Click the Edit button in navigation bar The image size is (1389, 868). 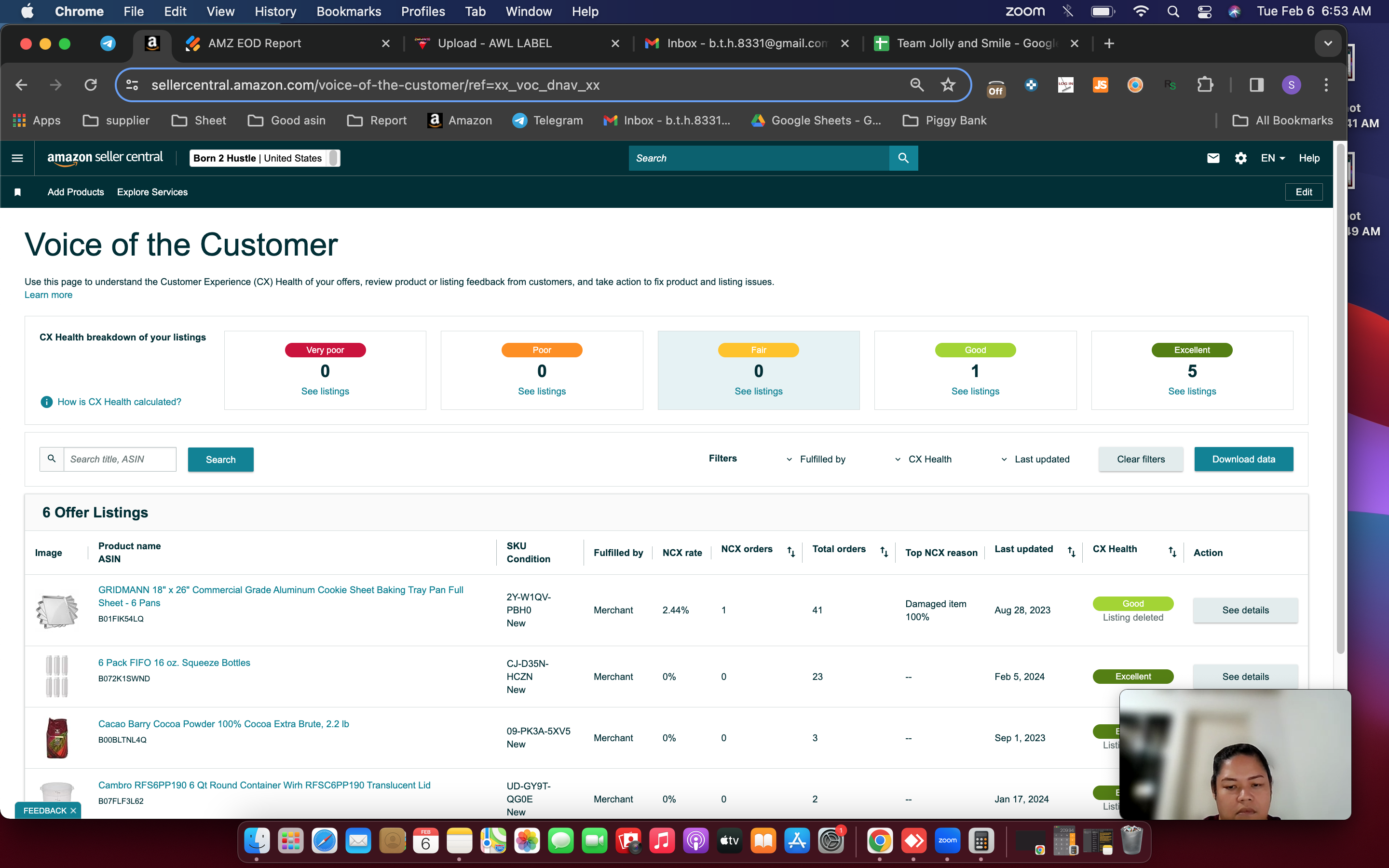(x=1304, y=192)
